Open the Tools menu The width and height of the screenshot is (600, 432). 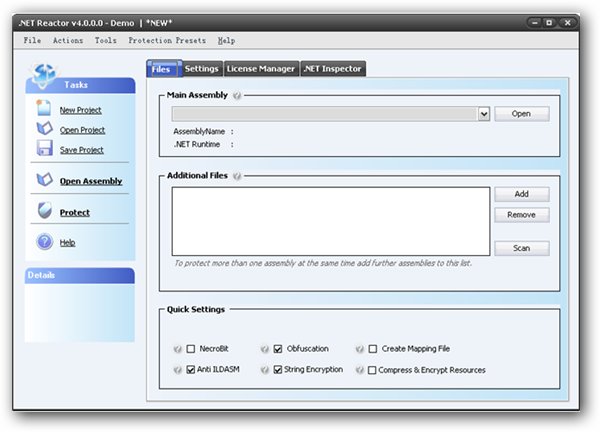pos(106,40)
